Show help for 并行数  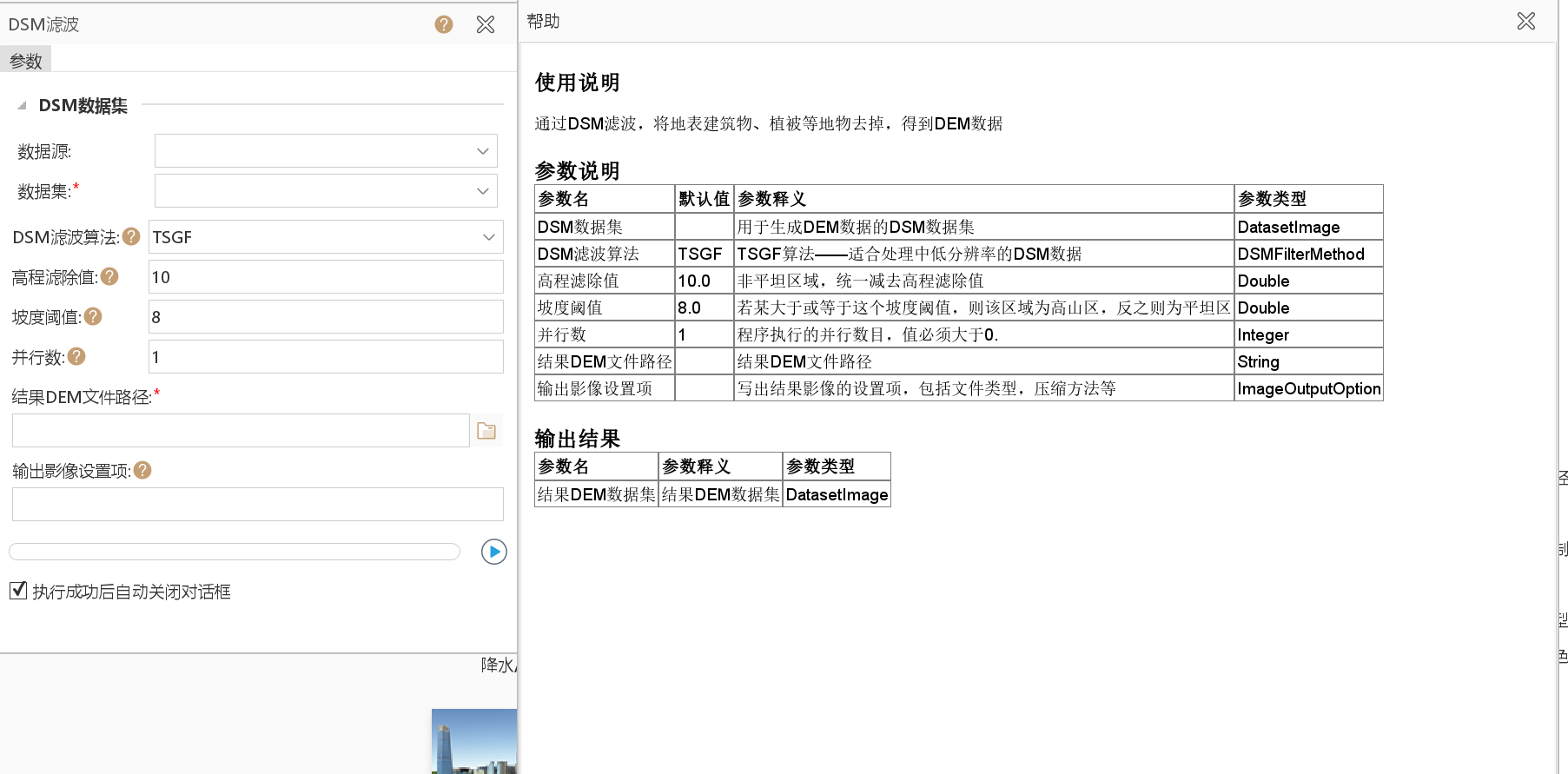pos(76,356)
